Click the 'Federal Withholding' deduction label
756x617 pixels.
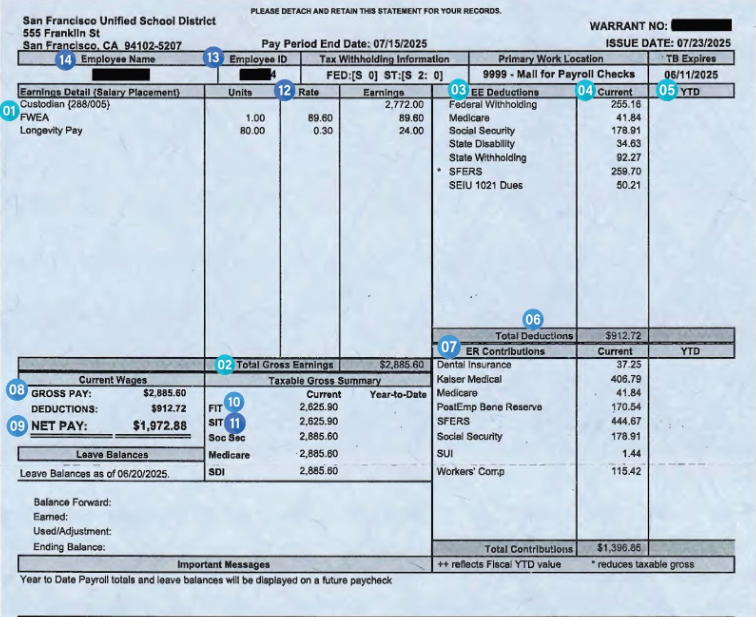[493, 105]
